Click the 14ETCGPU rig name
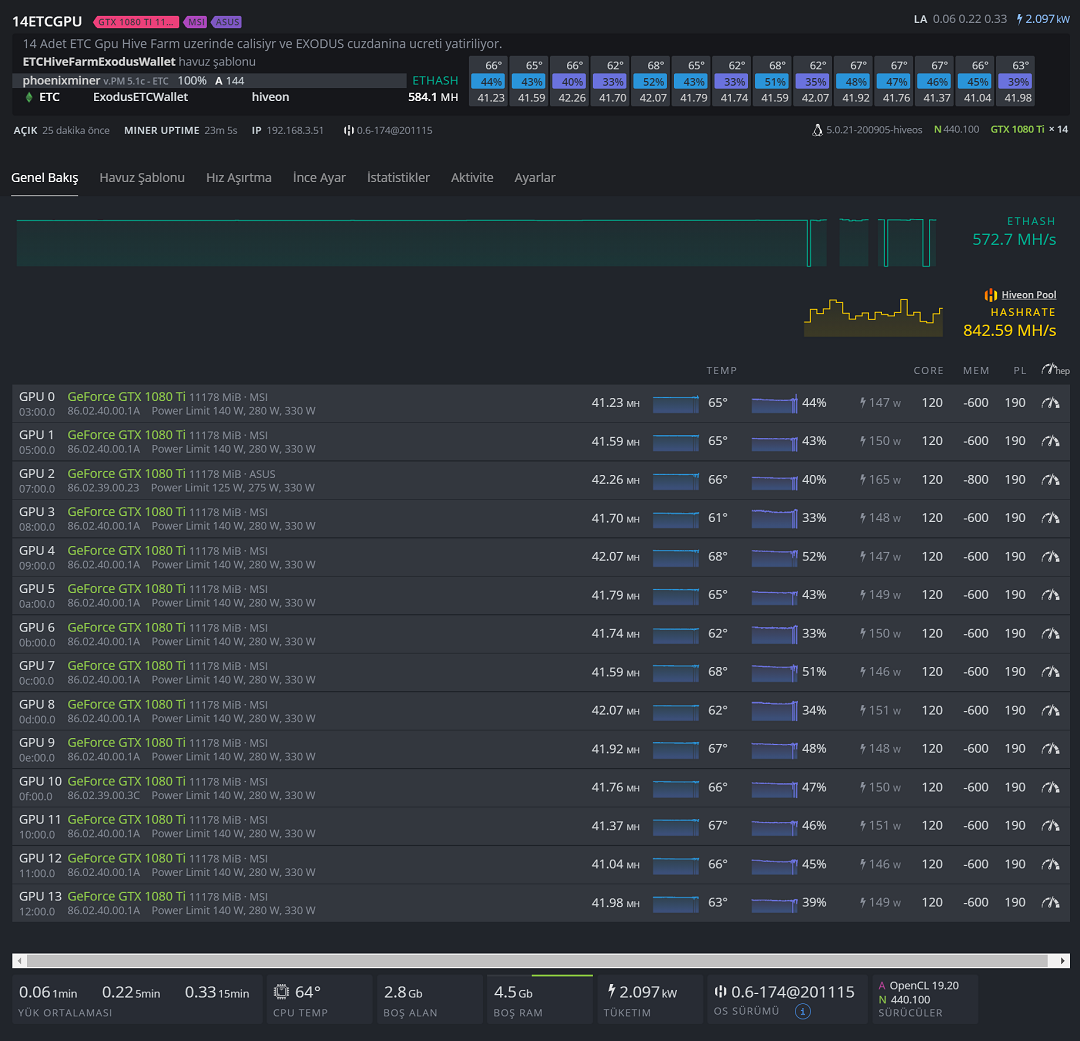Image resolution: width=1080 pixels, height=1041 pixels. click(x=47, y=21)
